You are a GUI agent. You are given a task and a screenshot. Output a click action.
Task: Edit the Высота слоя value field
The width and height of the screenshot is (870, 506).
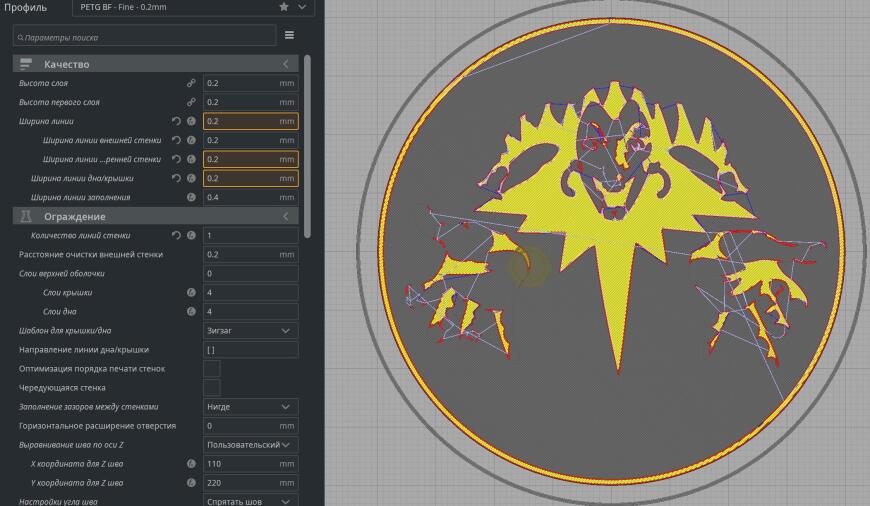(250, 83)
